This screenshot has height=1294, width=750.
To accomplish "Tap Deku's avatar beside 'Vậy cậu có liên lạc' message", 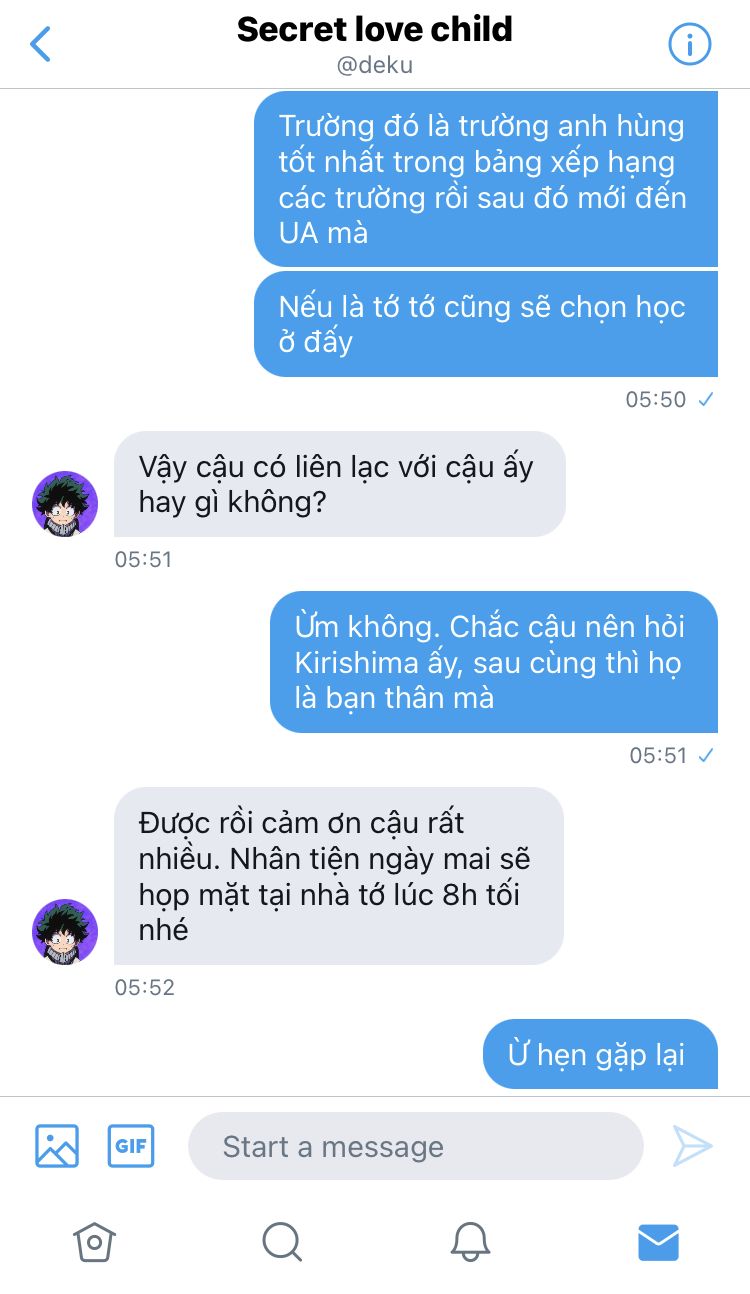I will [65, 504].
